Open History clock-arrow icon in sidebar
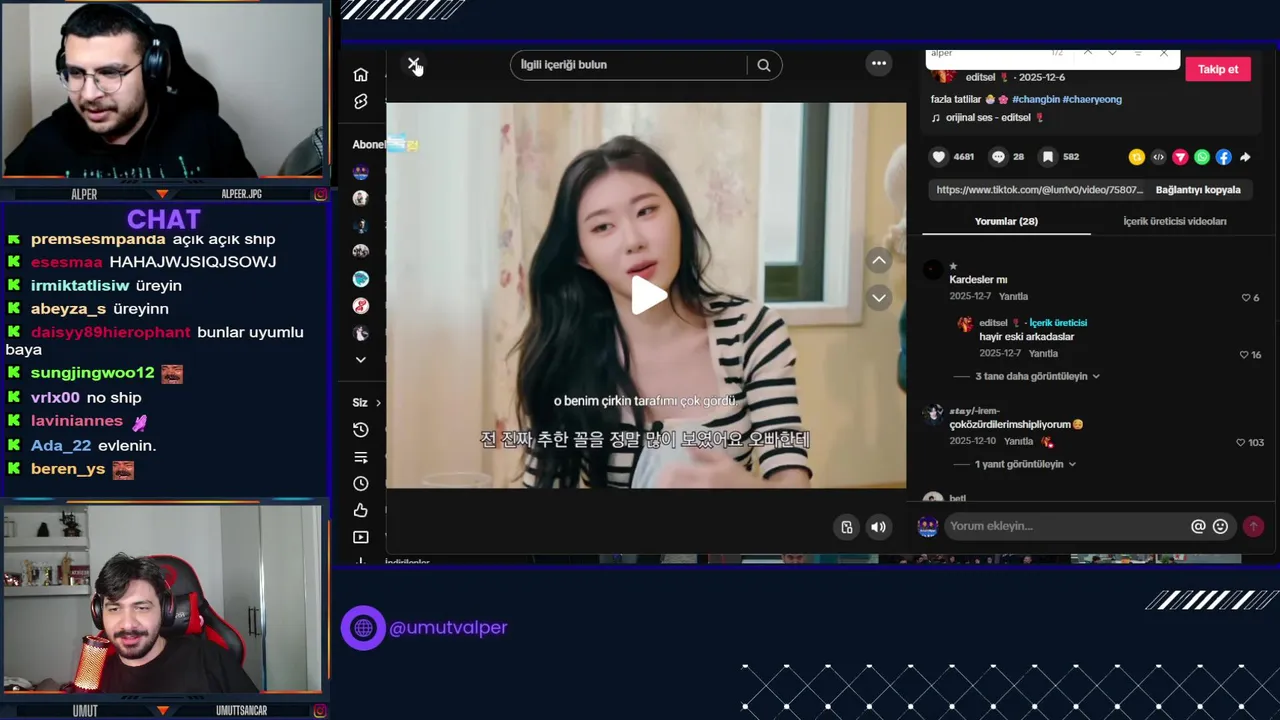Screen dimensions: 1280x720 click(361, 430)
